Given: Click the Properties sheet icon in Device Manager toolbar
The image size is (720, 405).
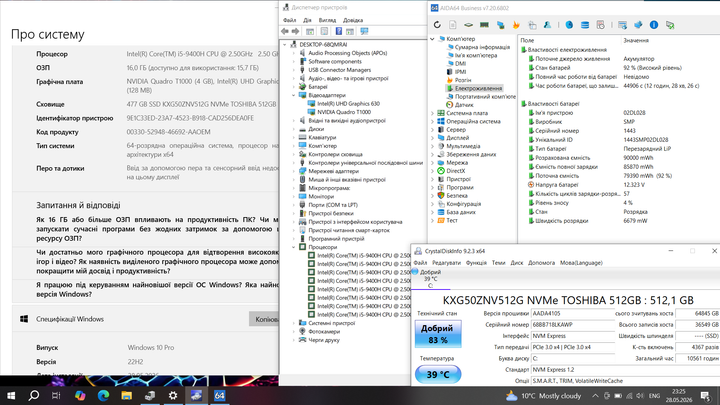Looking at the screenshot, I should tap(324, 31).
